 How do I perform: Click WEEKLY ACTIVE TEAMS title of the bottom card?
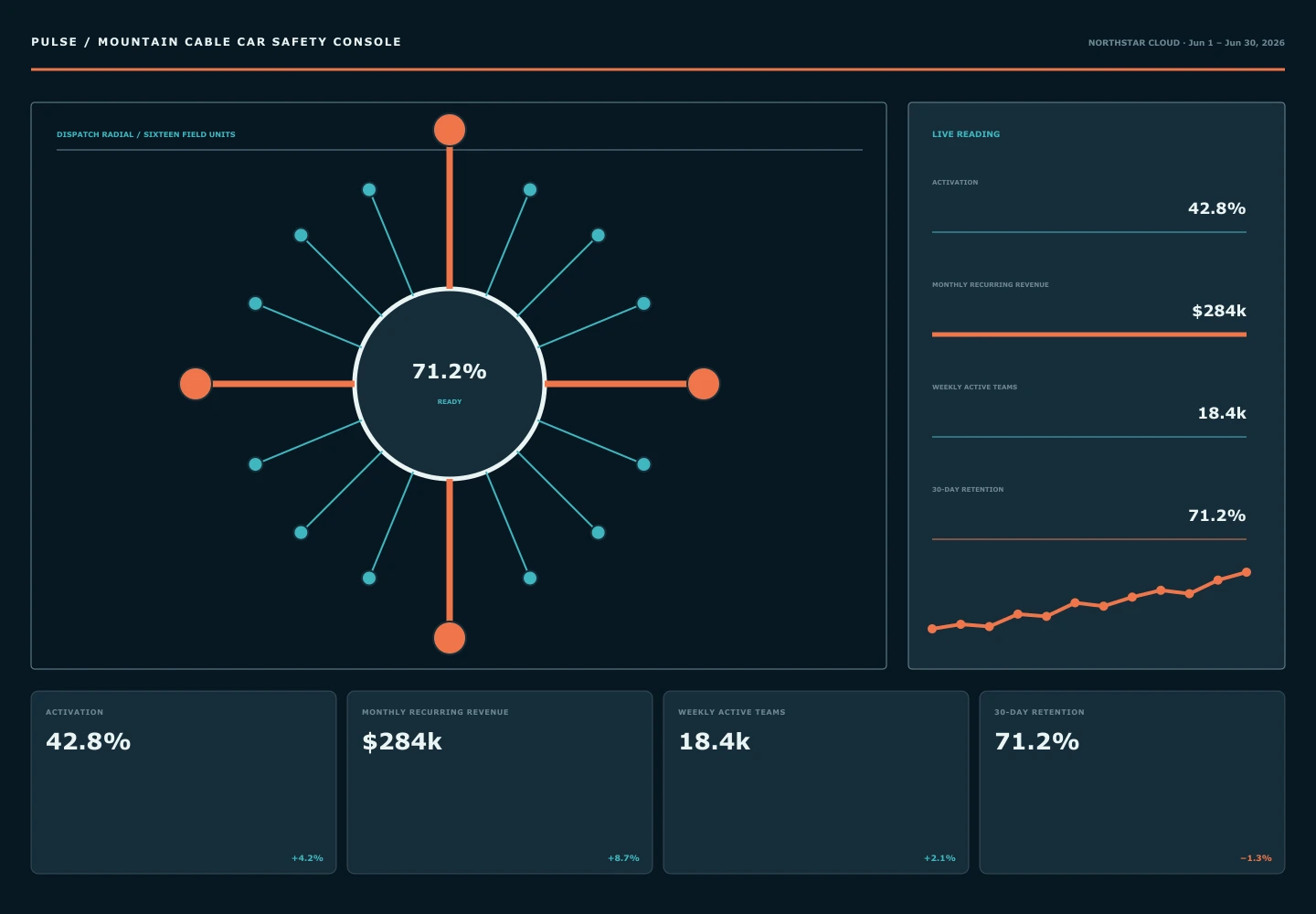pos(732,712)
